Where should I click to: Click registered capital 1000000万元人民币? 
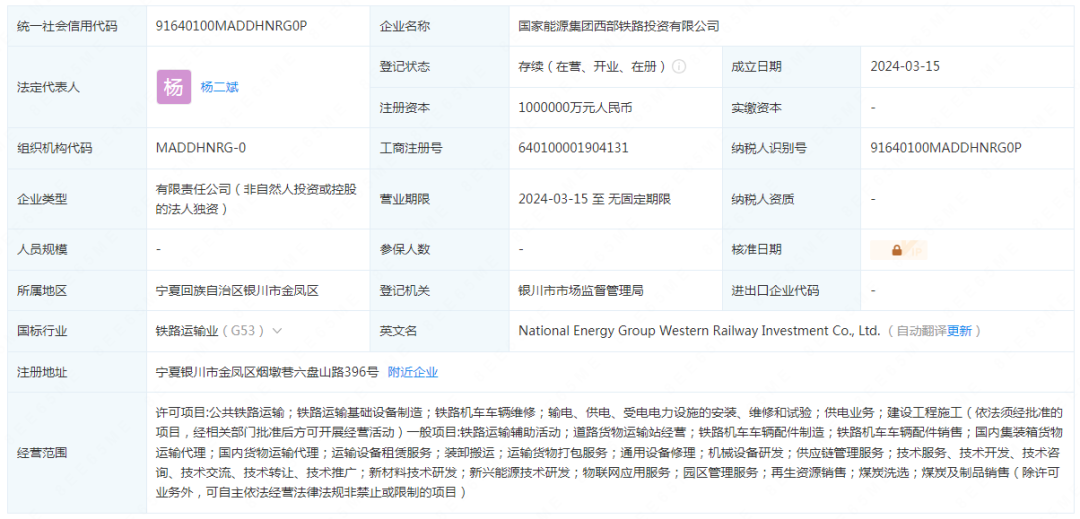[x=575, y=108]
